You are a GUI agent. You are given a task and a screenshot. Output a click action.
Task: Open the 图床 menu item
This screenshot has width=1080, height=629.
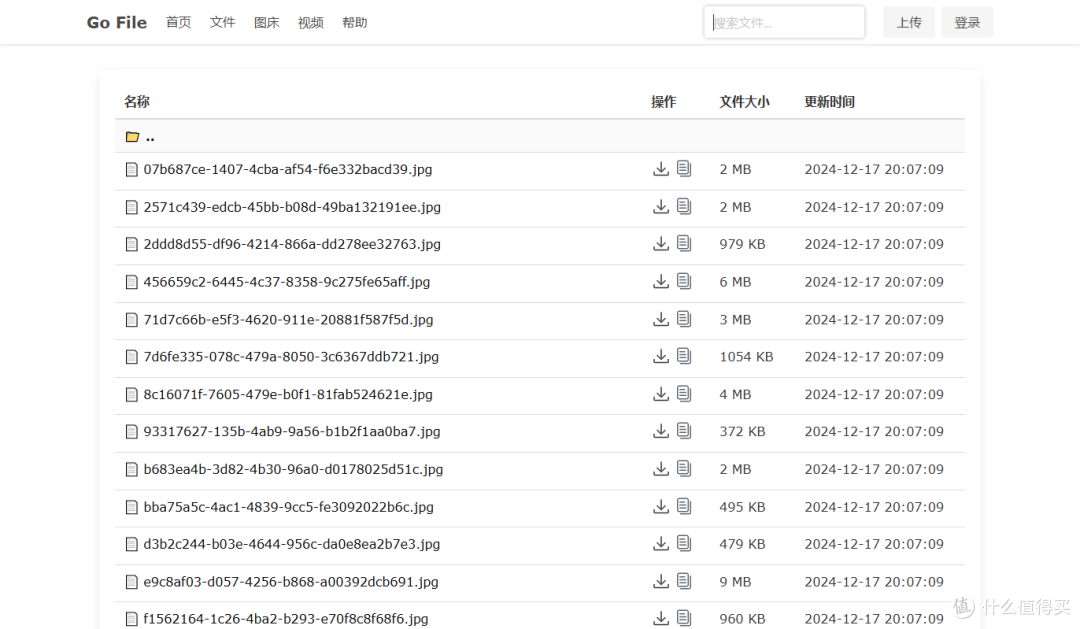[266, 22]
